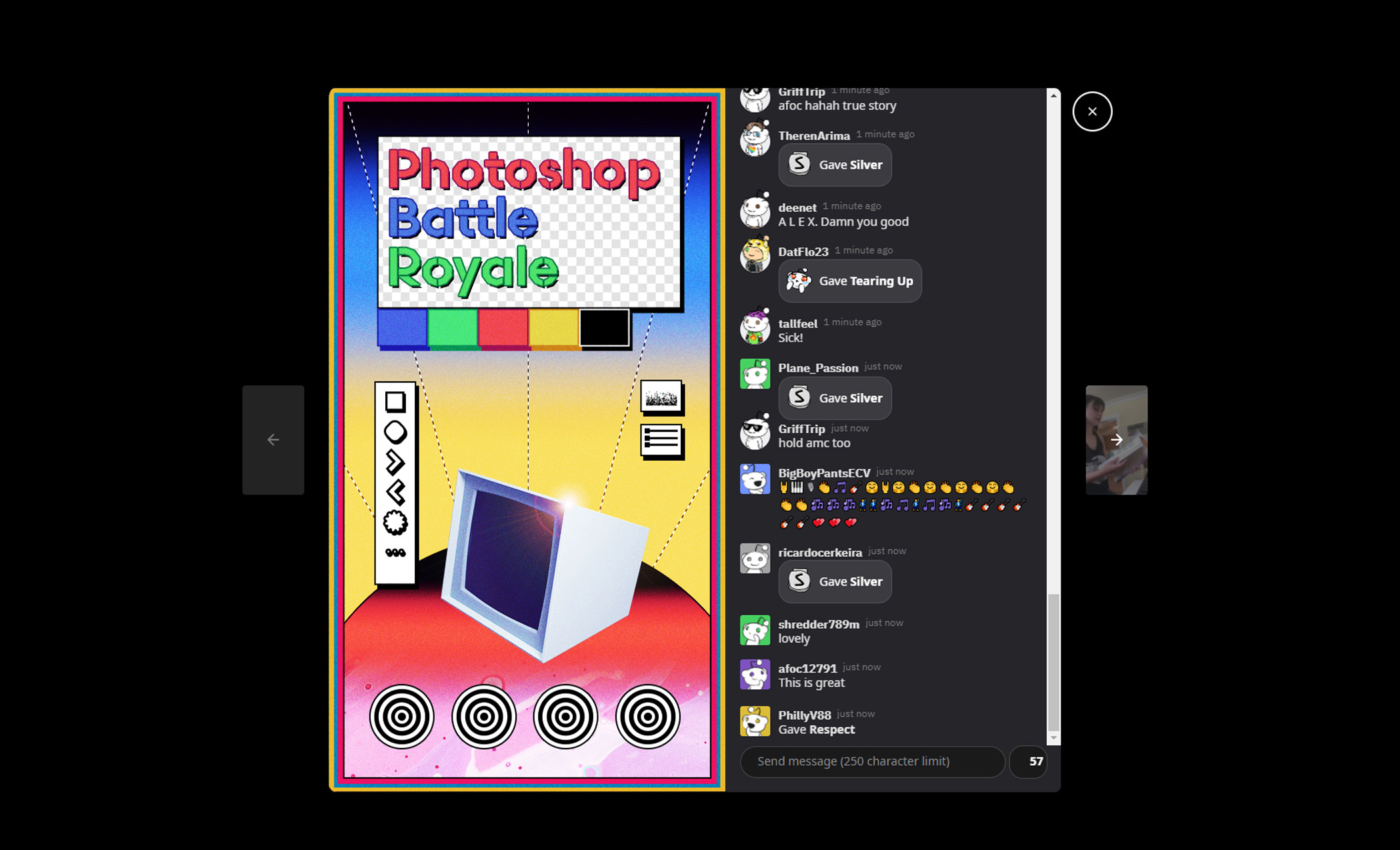Click the chat scrollbar down arrow
Image resolution: width=1400 pixels, height=850 pixels.
pos(1053,738)
